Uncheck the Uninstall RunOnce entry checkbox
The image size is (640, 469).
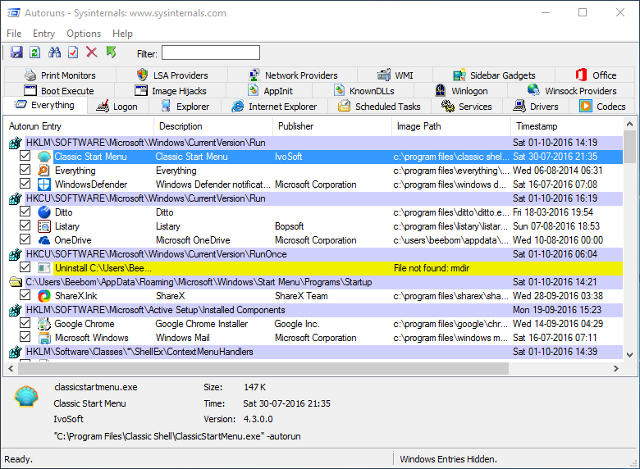point(25,267)
